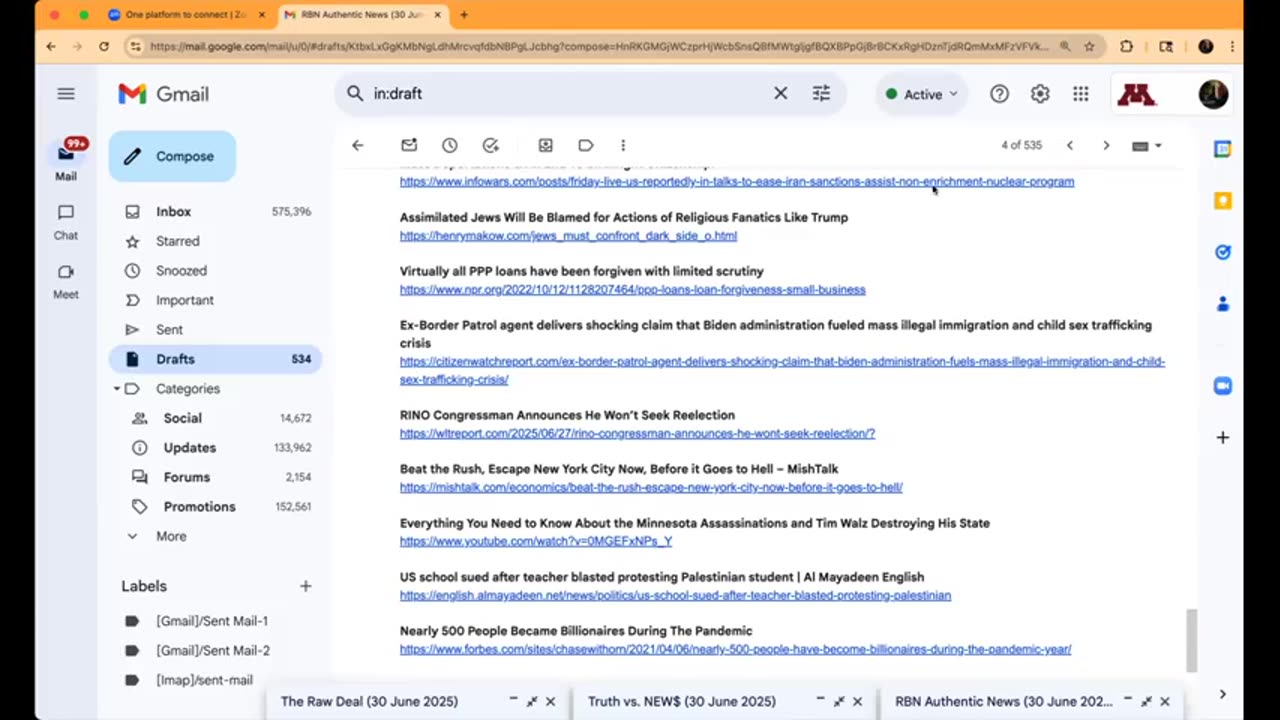Open the youtube.com watch link

(x=536, y=542)
